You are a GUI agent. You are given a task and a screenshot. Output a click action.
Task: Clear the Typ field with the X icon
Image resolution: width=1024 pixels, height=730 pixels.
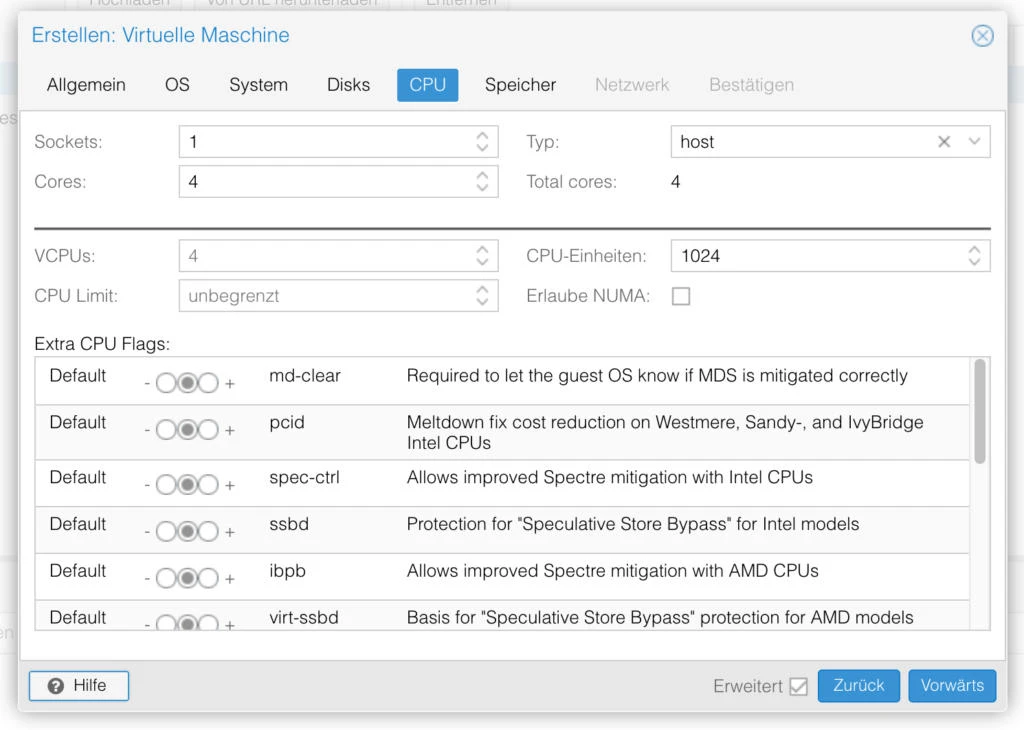coord(943,142)
